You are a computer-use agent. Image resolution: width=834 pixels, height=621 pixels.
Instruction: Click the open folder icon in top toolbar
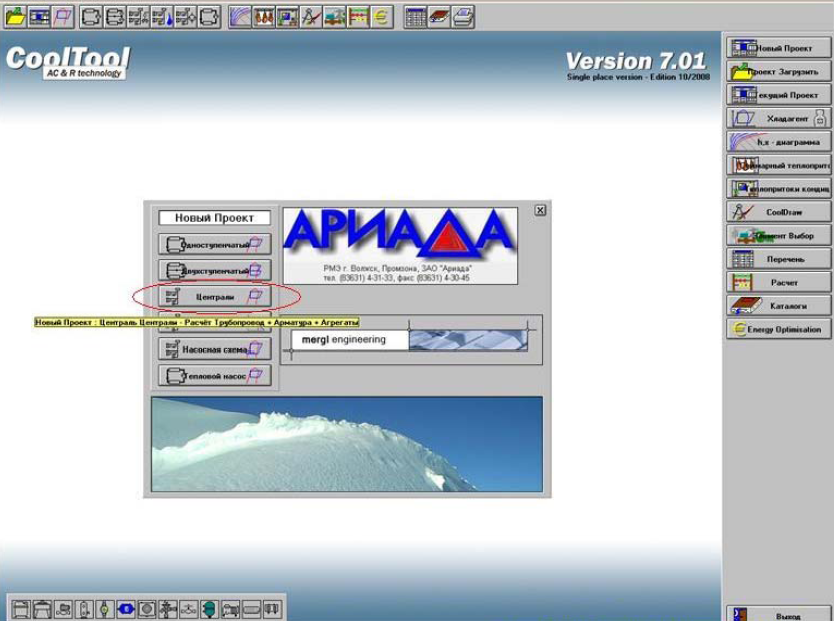(16, 17)
